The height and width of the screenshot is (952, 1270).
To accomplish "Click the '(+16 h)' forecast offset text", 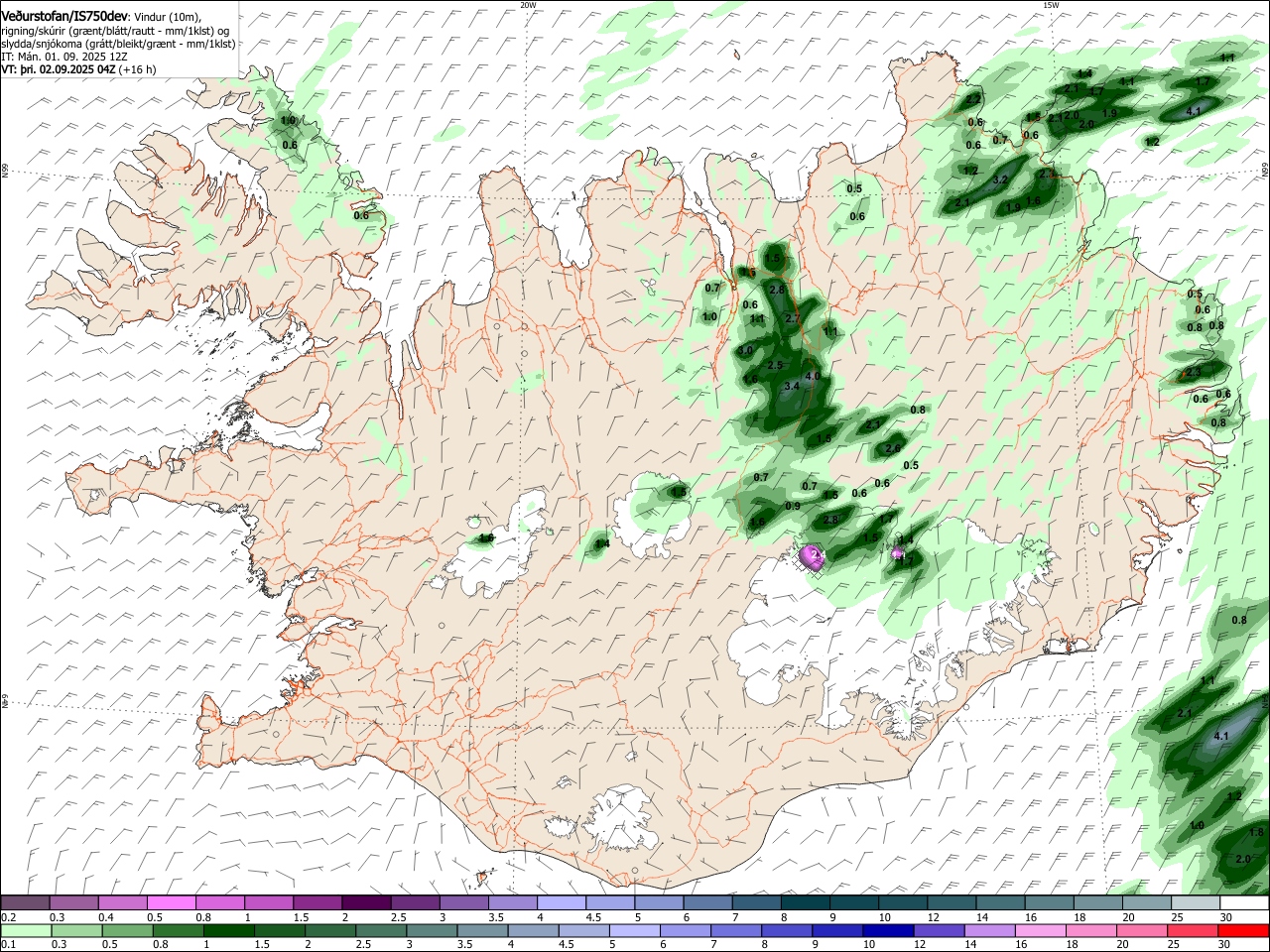I will point(137,69).
